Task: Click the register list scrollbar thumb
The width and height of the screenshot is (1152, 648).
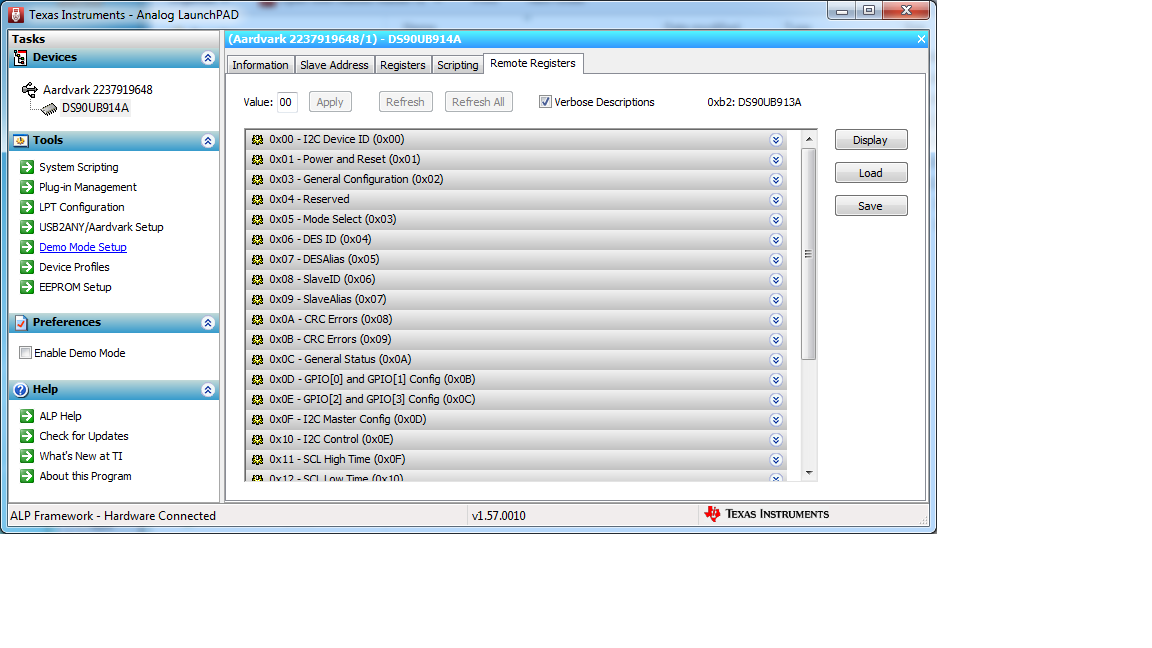Action: pyautogui.click(x=809, y=254)
